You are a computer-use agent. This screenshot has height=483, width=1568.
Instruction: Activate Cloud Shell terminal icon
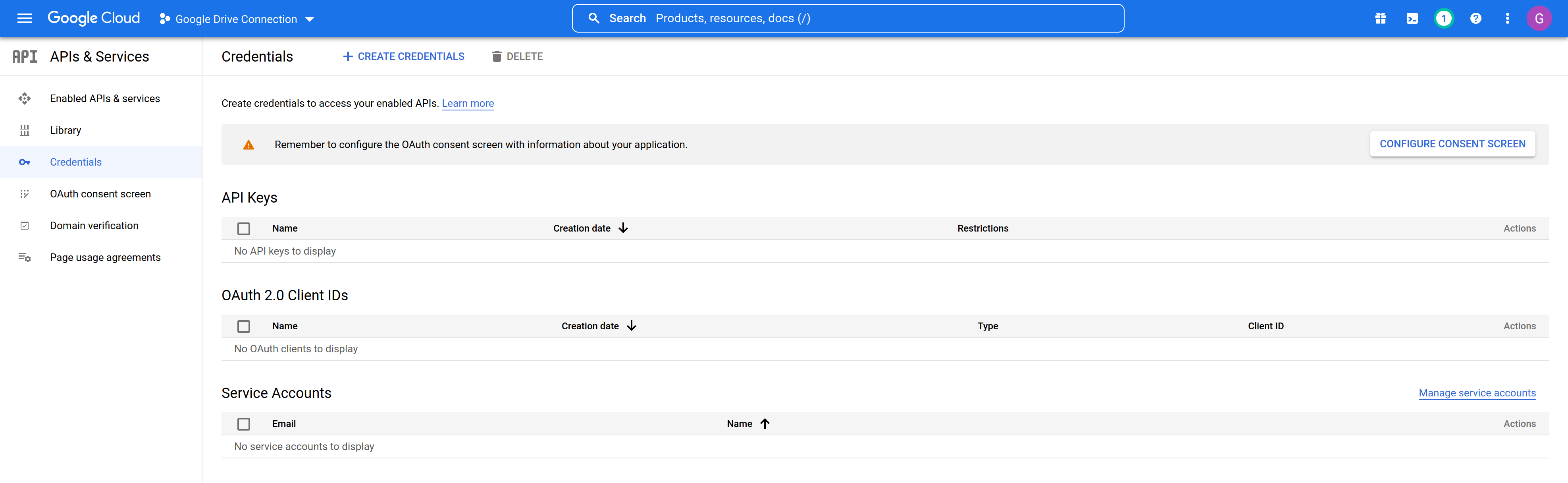click(1412, 18)
